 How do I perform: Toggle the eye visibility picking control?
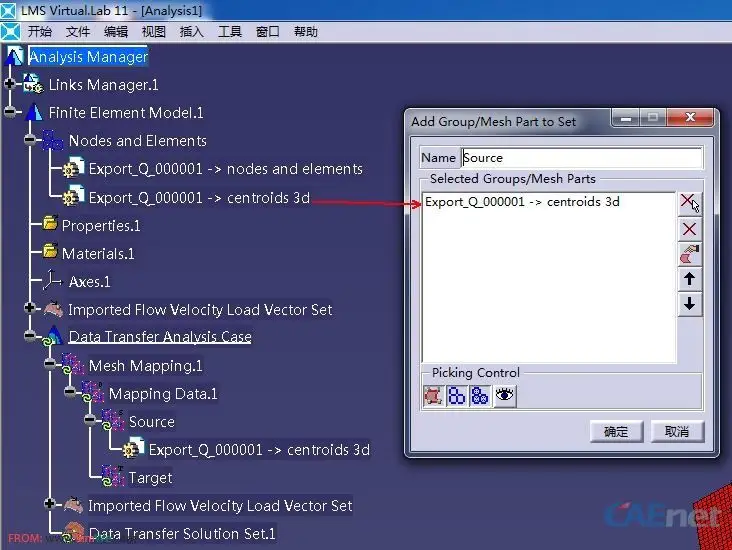click(x=505, y=396)
